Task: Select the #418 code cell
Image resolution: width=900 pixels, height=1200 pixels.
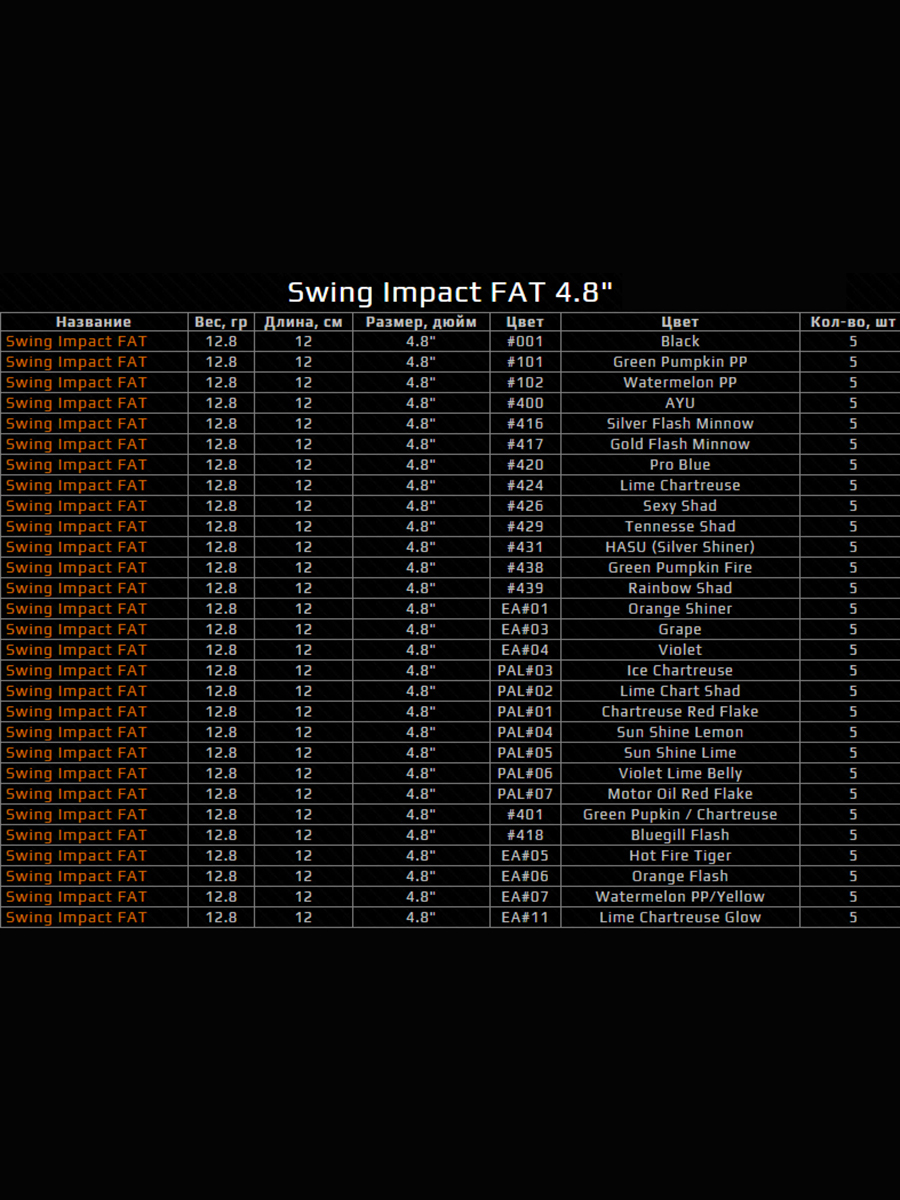Action: 525,835
